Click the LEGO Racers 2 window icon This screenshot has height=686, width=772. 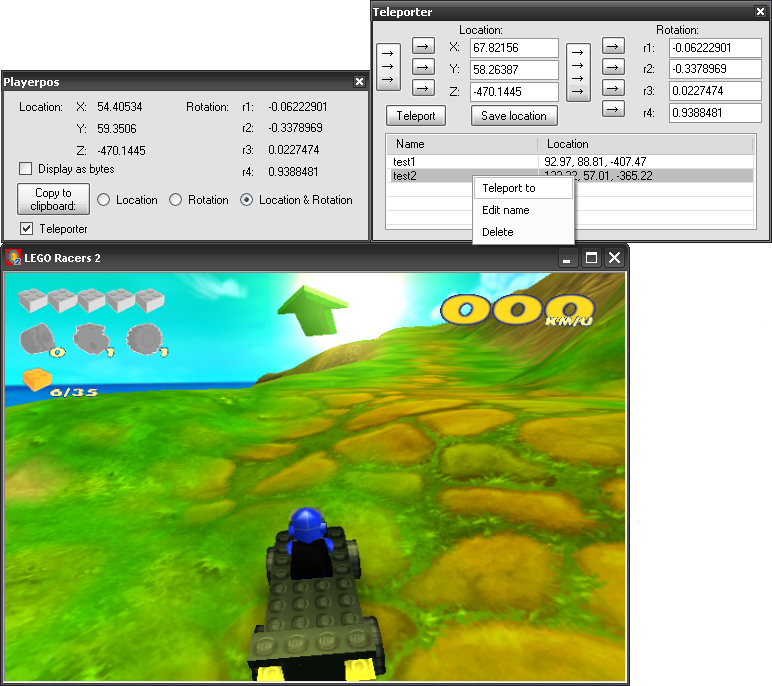(x=13, y=258)
